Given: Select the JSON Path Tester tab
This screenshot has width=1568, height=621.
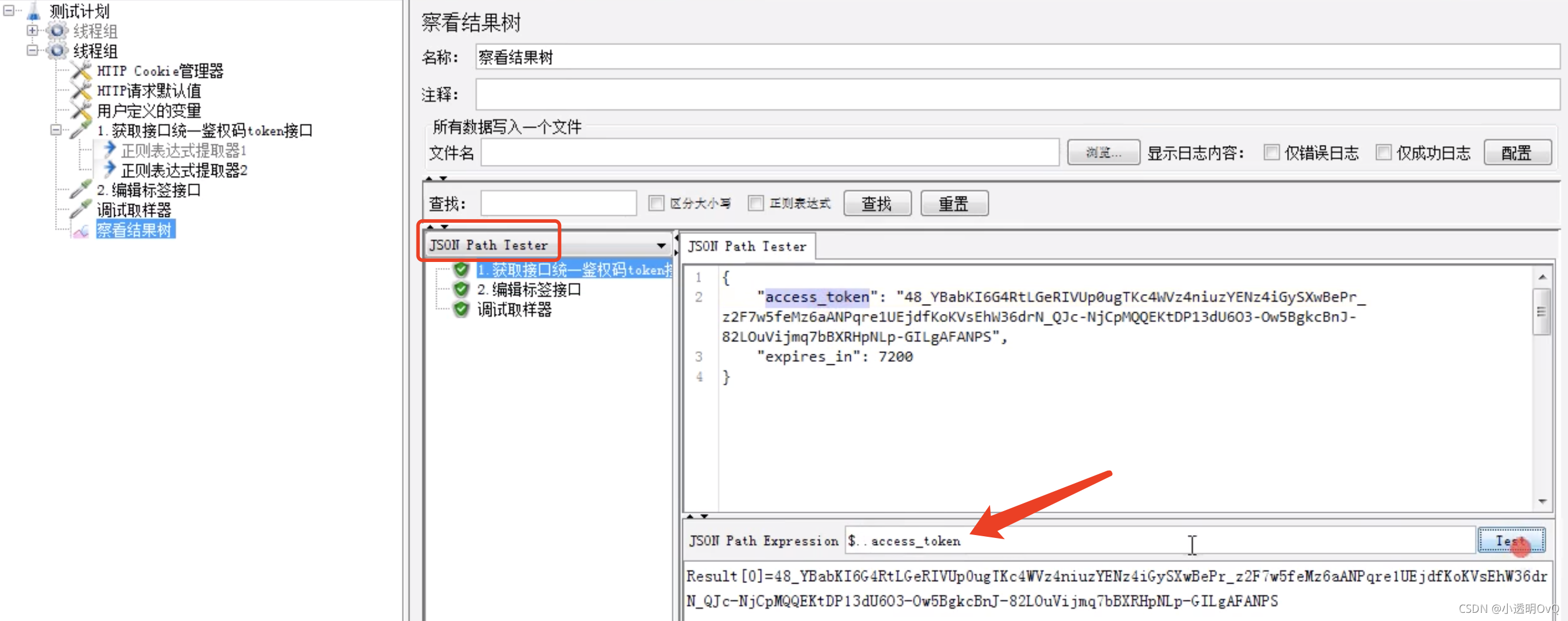Looking at the screenshot, I should pyautogui.click(x=747, y=246).
